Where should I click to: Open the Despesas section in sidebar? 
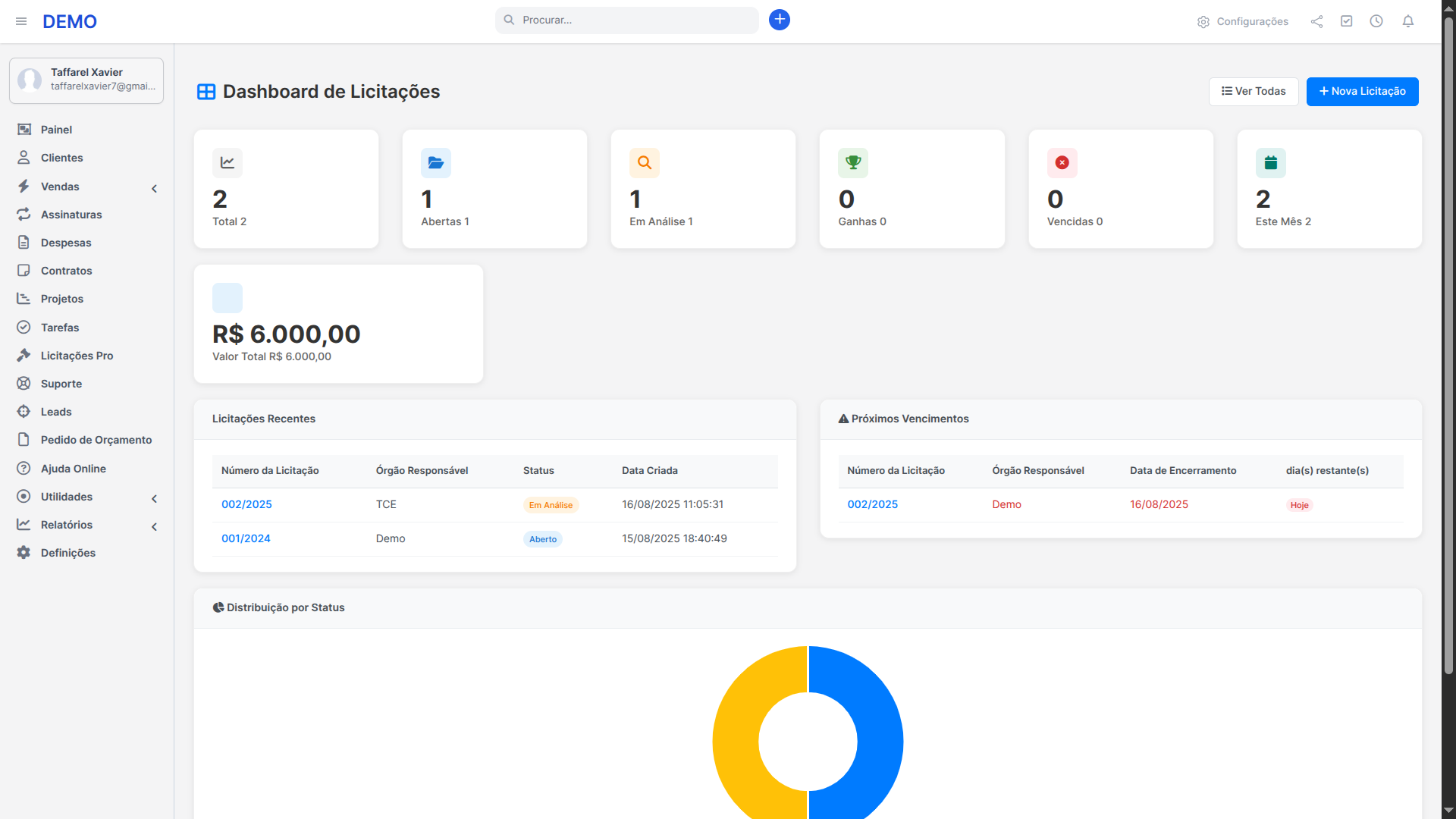(x=66, y=243)
